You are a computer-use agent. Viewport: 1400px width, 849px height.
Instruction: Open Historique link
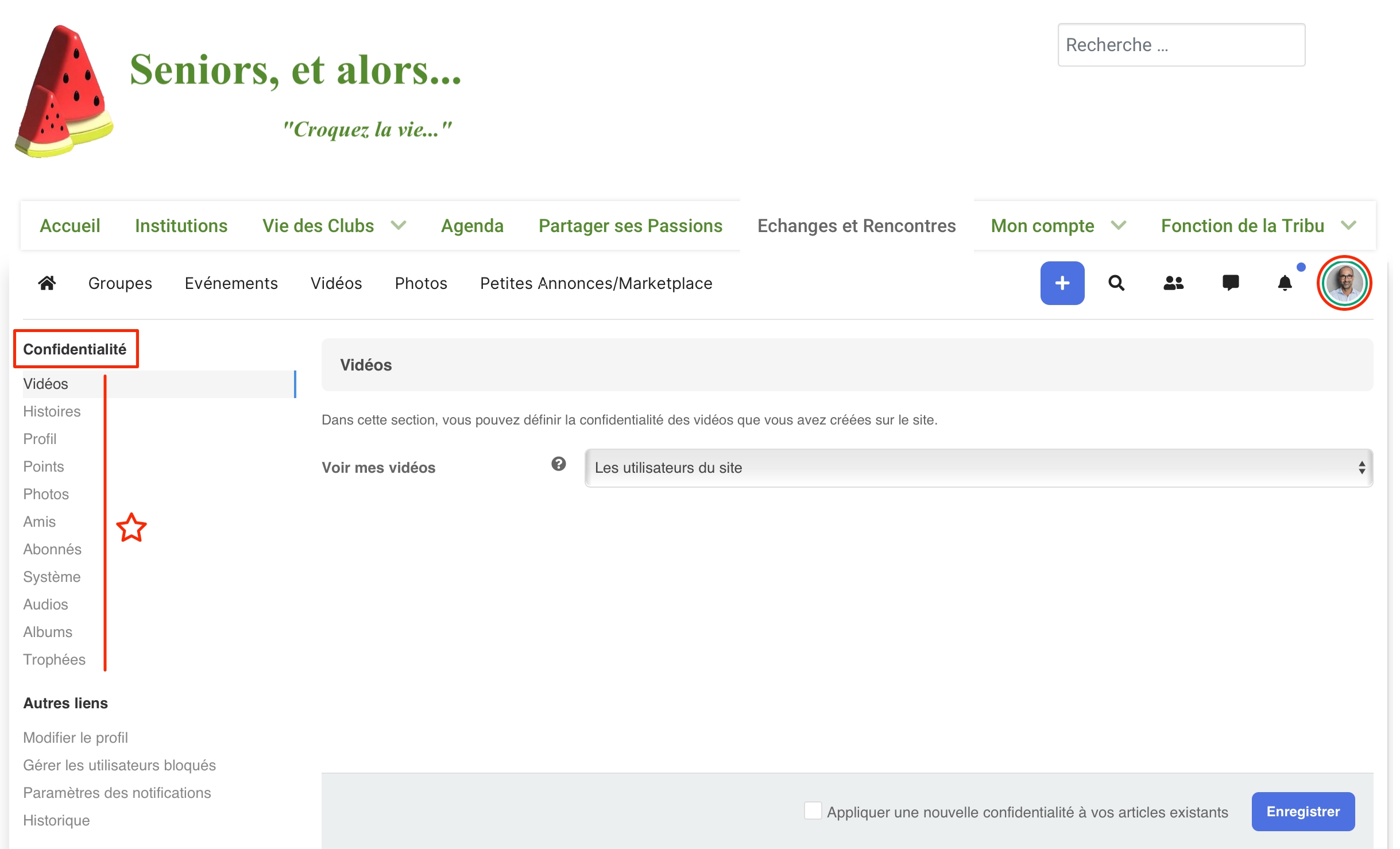[x=56, y=820]
